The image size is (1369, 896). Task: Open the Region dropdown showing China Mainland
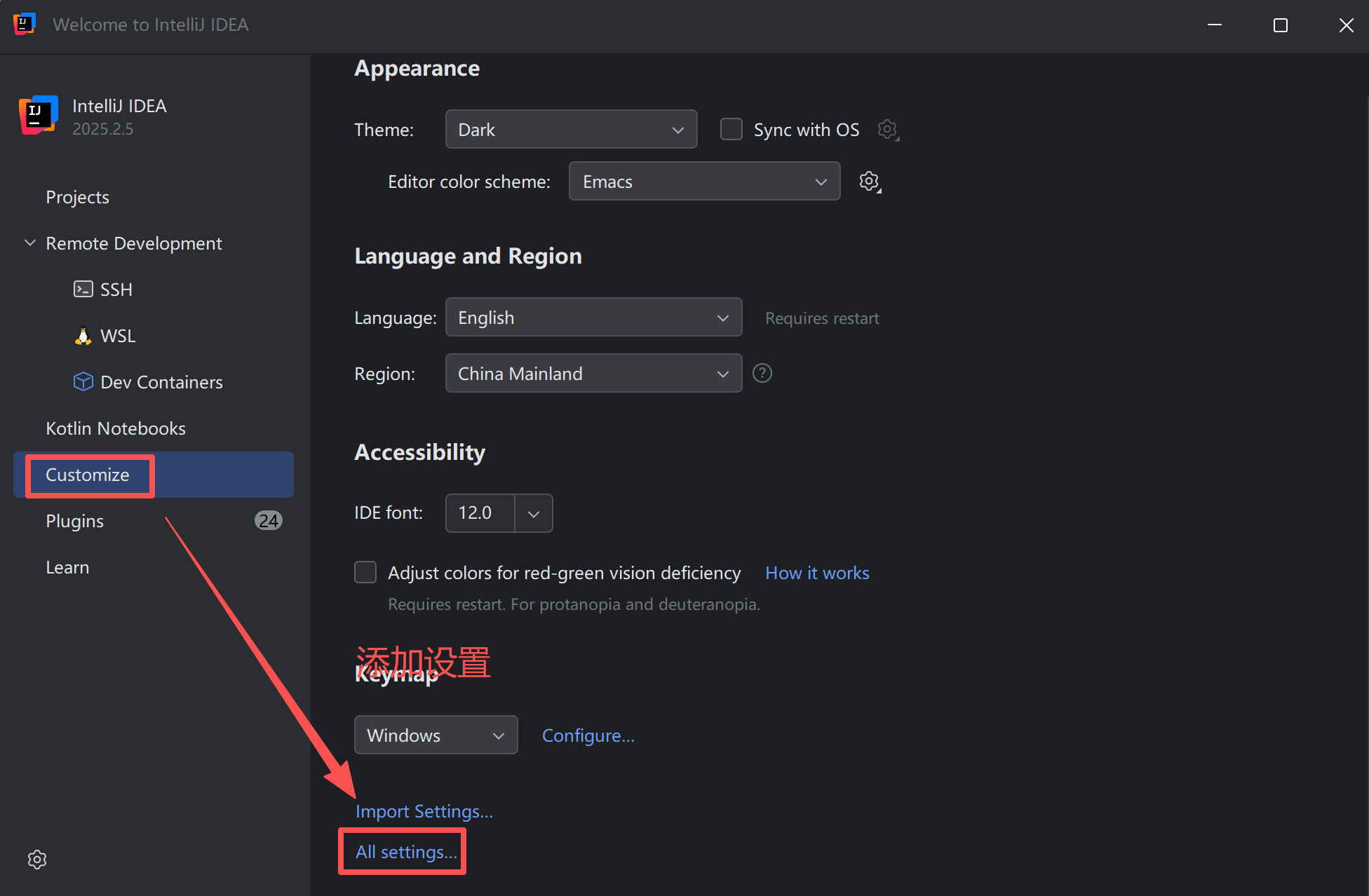click(x=593, y=373)
